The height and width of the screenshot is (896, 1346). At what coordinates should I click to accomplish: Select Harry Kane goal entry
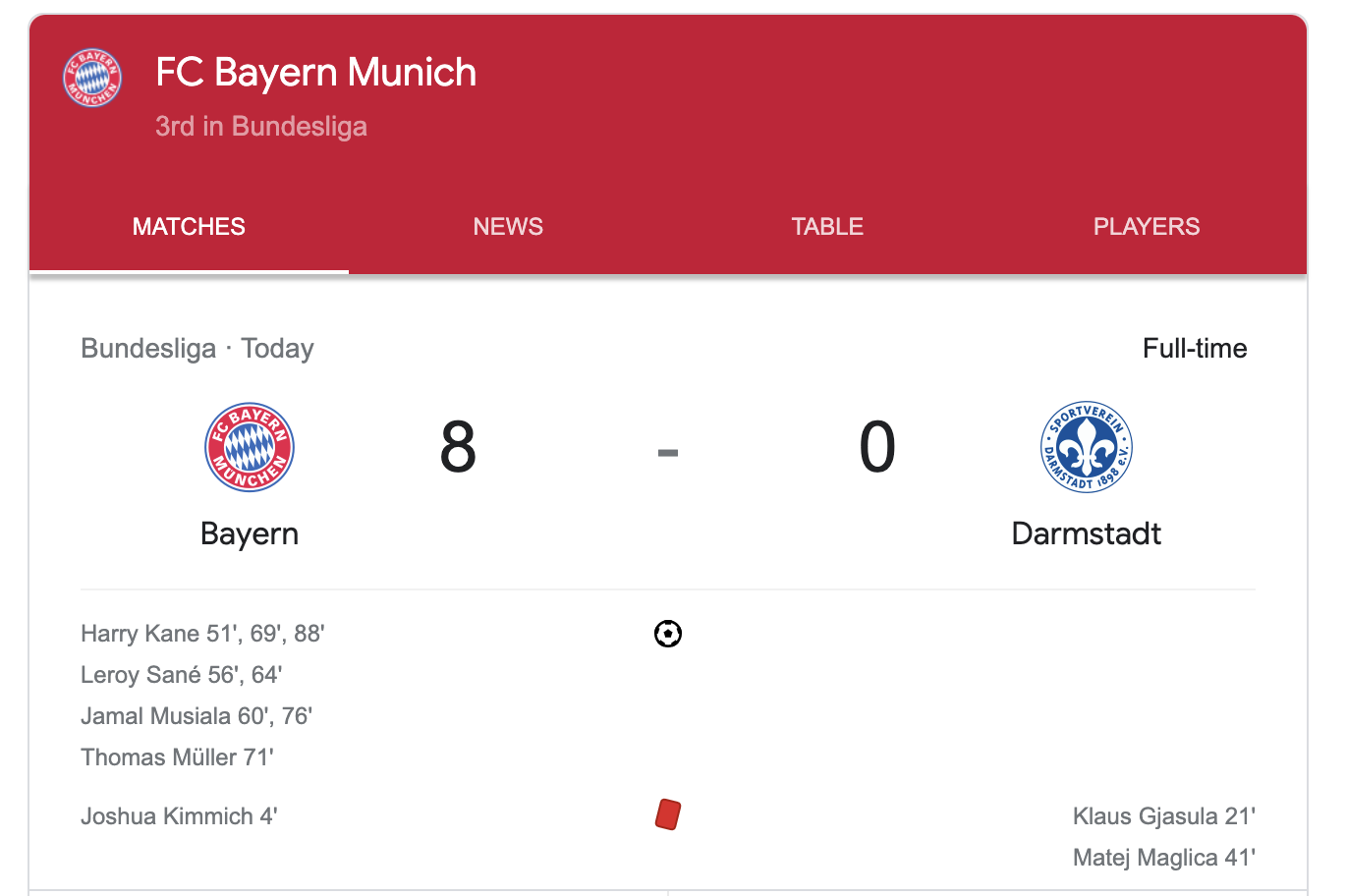point(202,634)
